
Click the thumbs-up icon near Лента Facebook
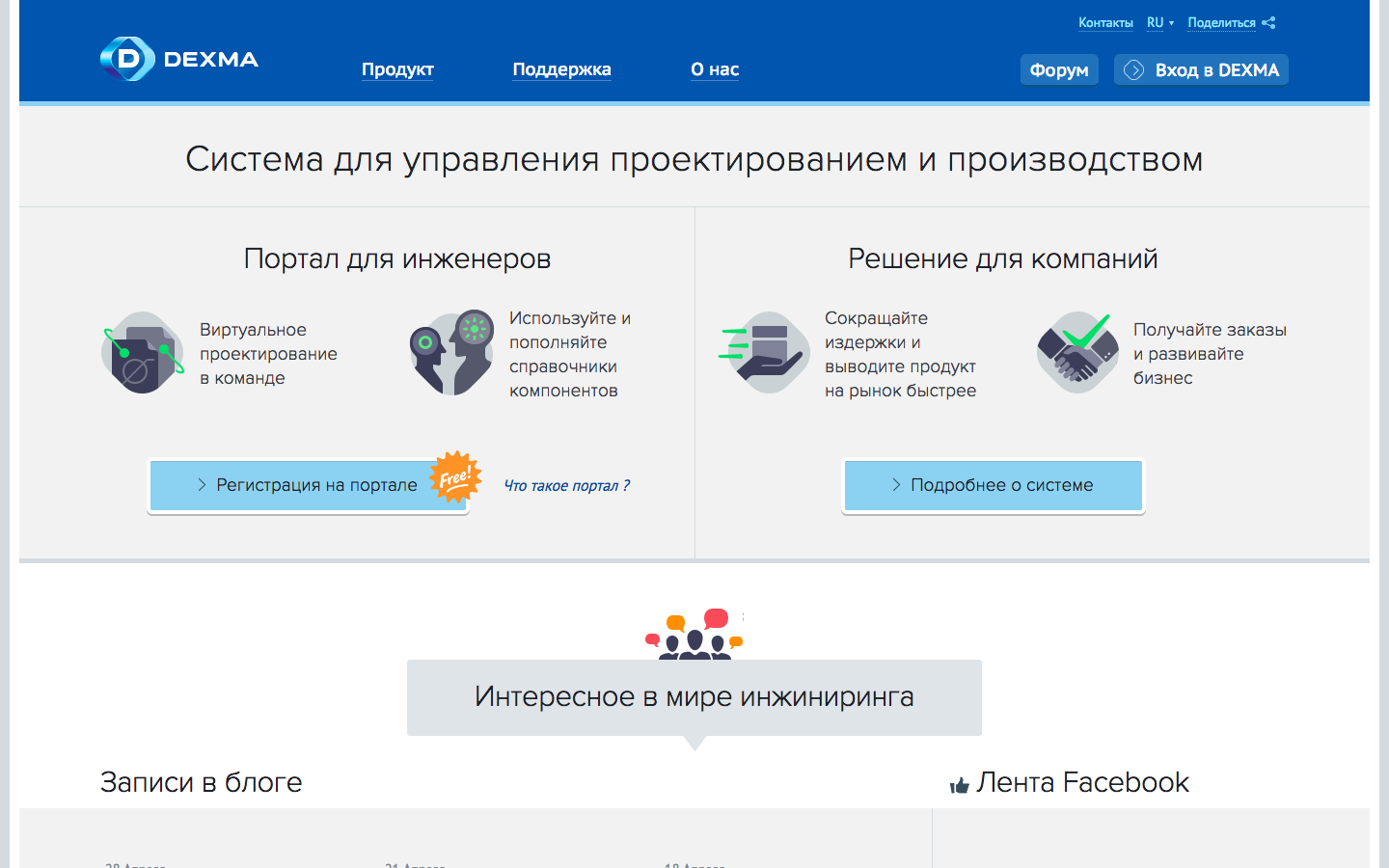(958, 784)
